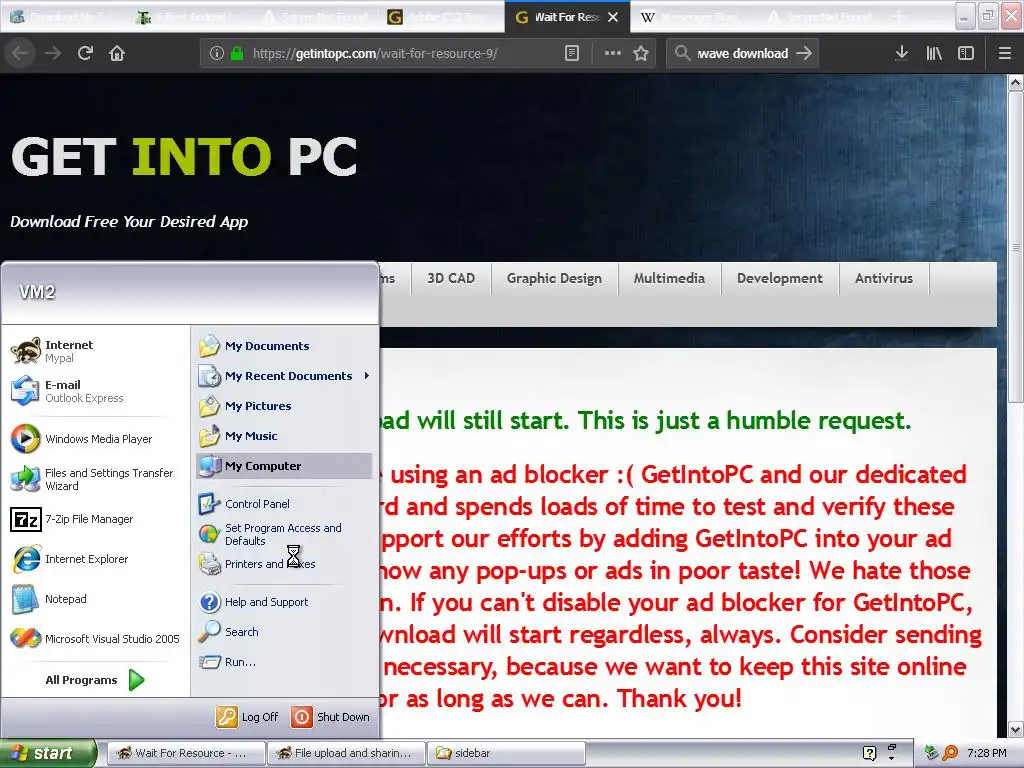Reload the page with the refresh icon

click(85, 53)
